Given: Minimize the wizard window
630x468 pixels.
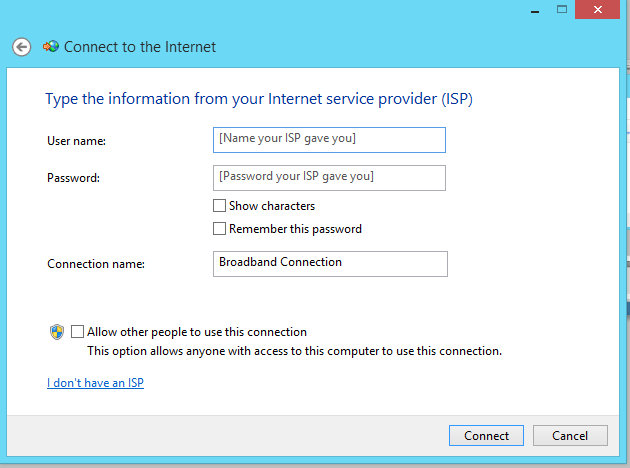Looking at the screenshot, I should pyautogui.click(x=534, y=9).
